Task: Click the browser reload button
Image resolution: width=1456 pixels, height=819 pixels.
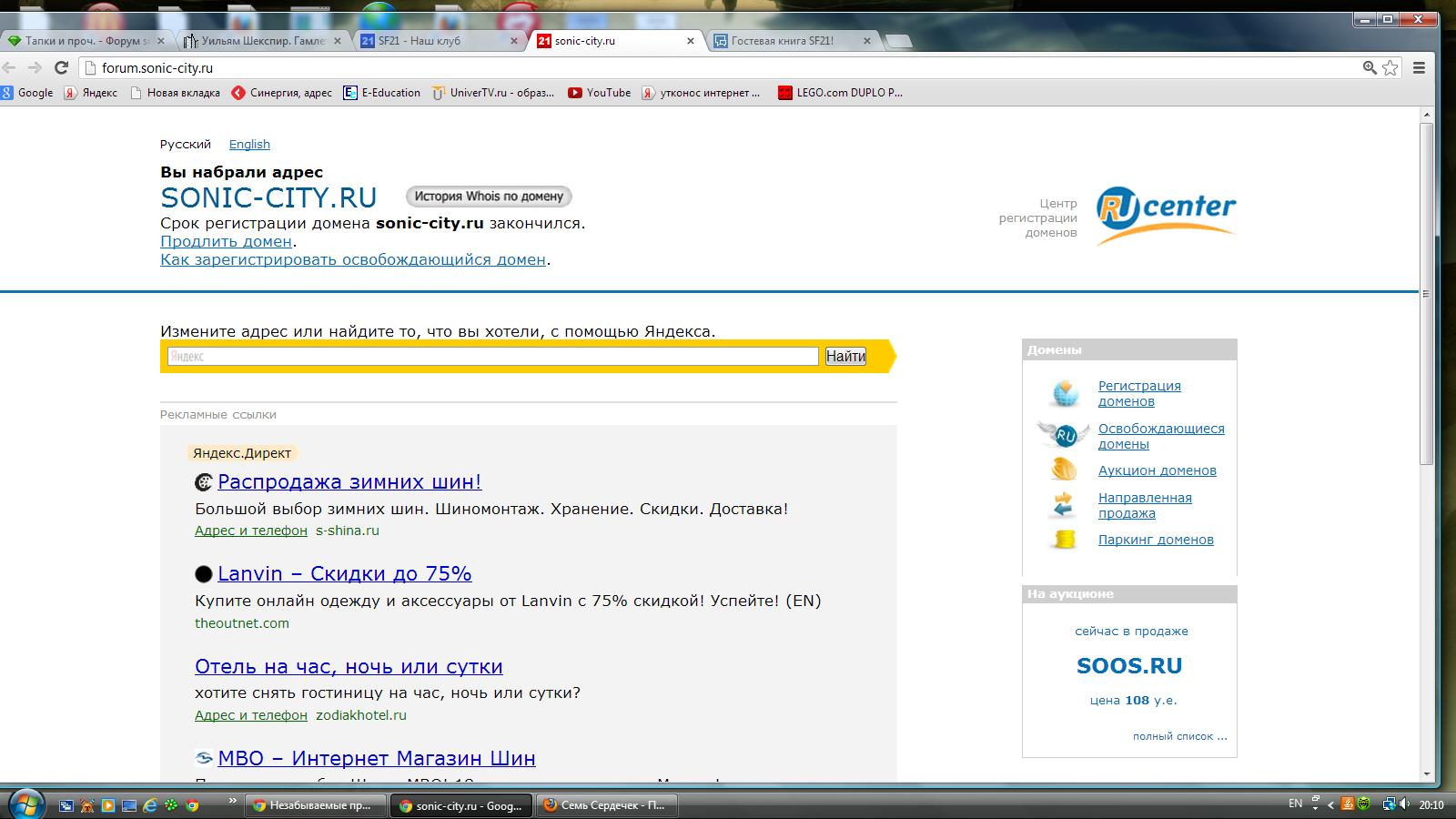Action: (x=61, y=67)
